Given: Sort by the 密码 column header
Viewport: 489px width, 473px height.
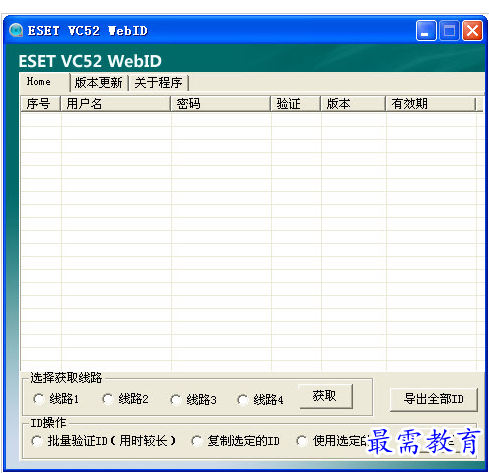Looking at the screenshot, I should click(x=221, y=104).
